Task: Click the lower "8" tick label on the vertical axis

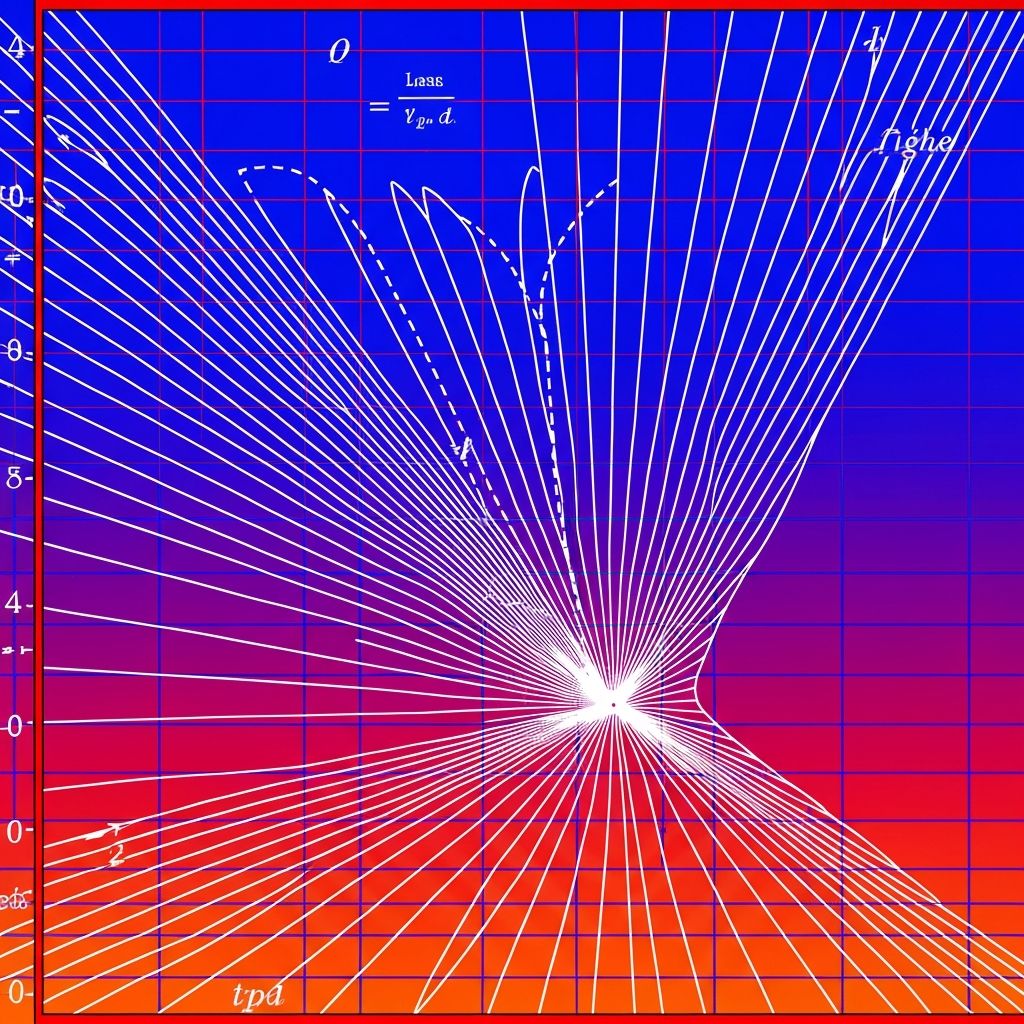Action: [x=14, y=477]
